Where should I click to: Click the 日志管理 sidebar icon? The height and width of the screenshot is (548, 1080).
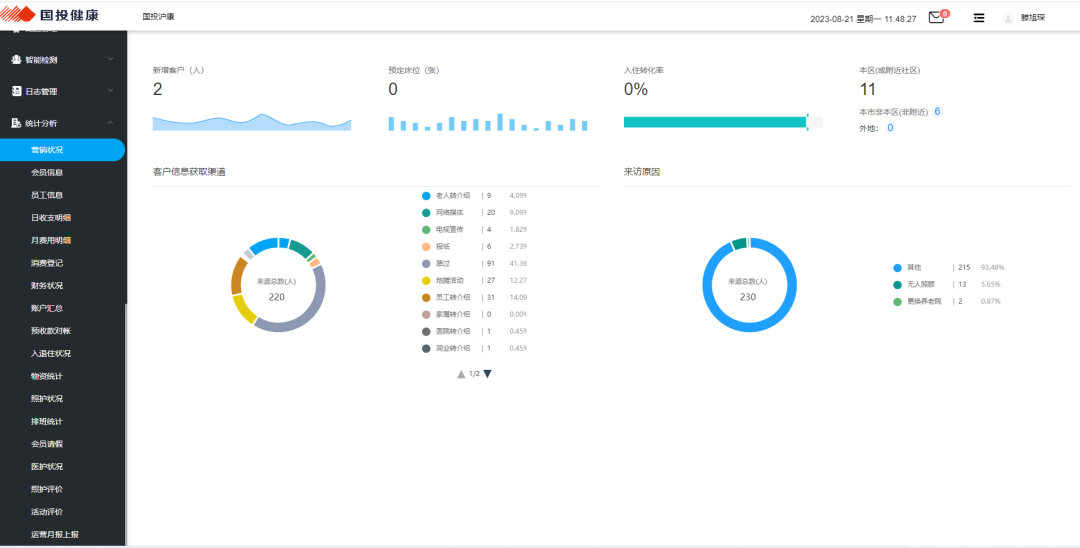(17, 92)
